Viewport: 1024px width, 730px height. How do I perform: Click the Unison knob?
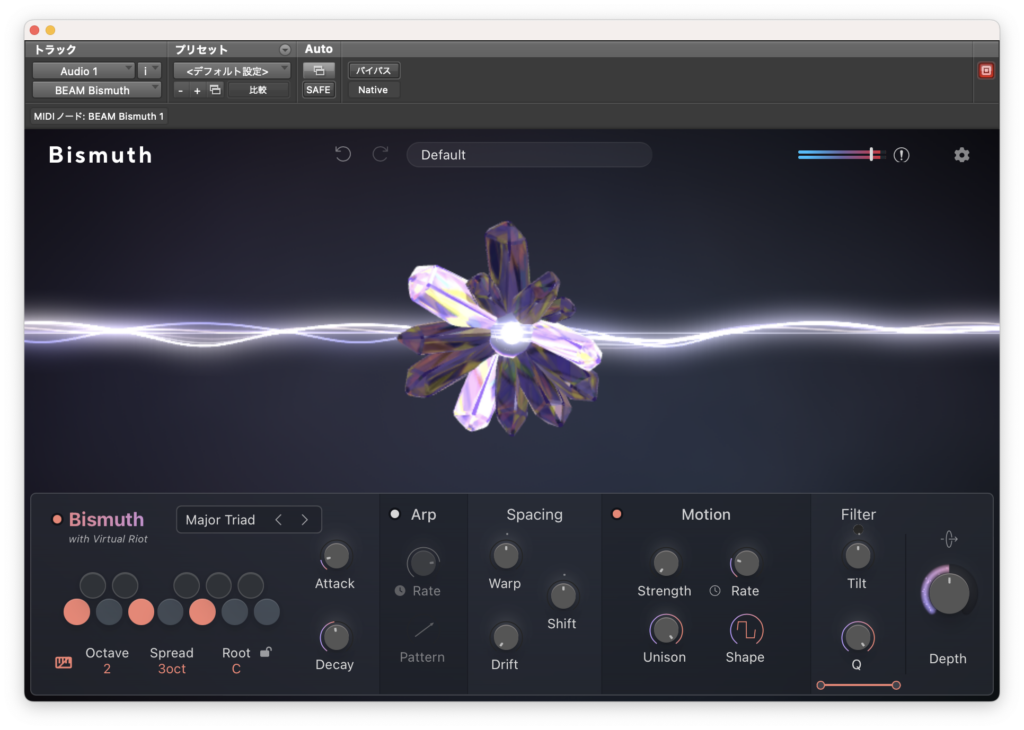(x=665, y=630)
